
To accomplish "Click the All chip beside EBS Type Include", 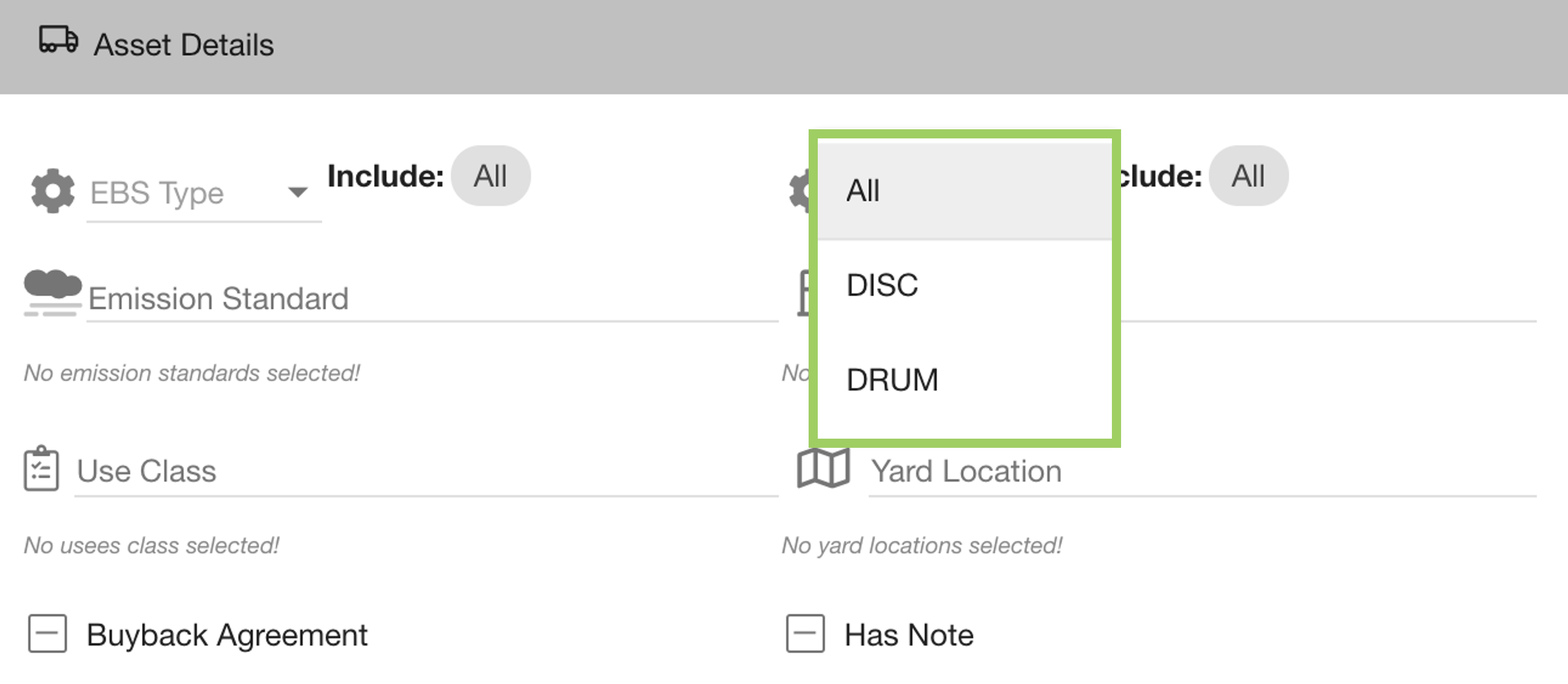I will coord(490,177).
